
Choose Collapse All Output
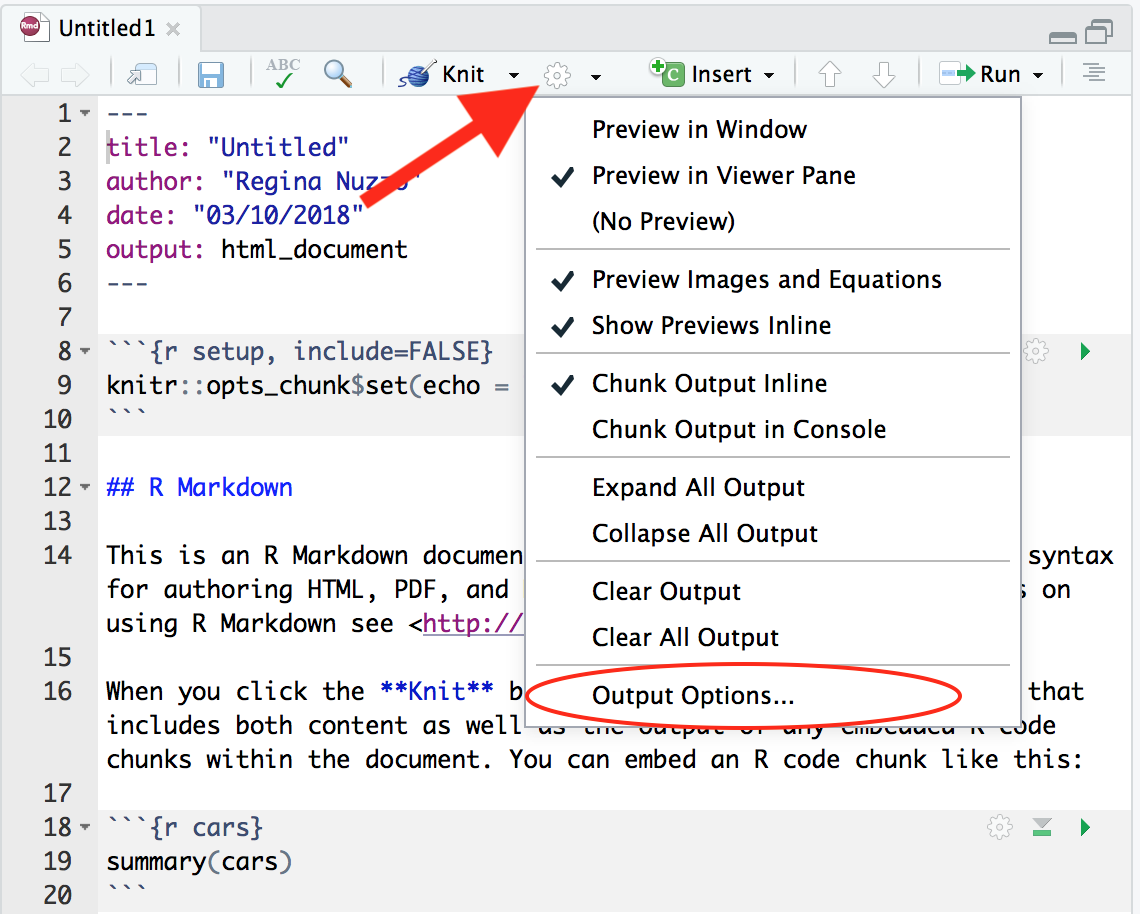point(773,534)
